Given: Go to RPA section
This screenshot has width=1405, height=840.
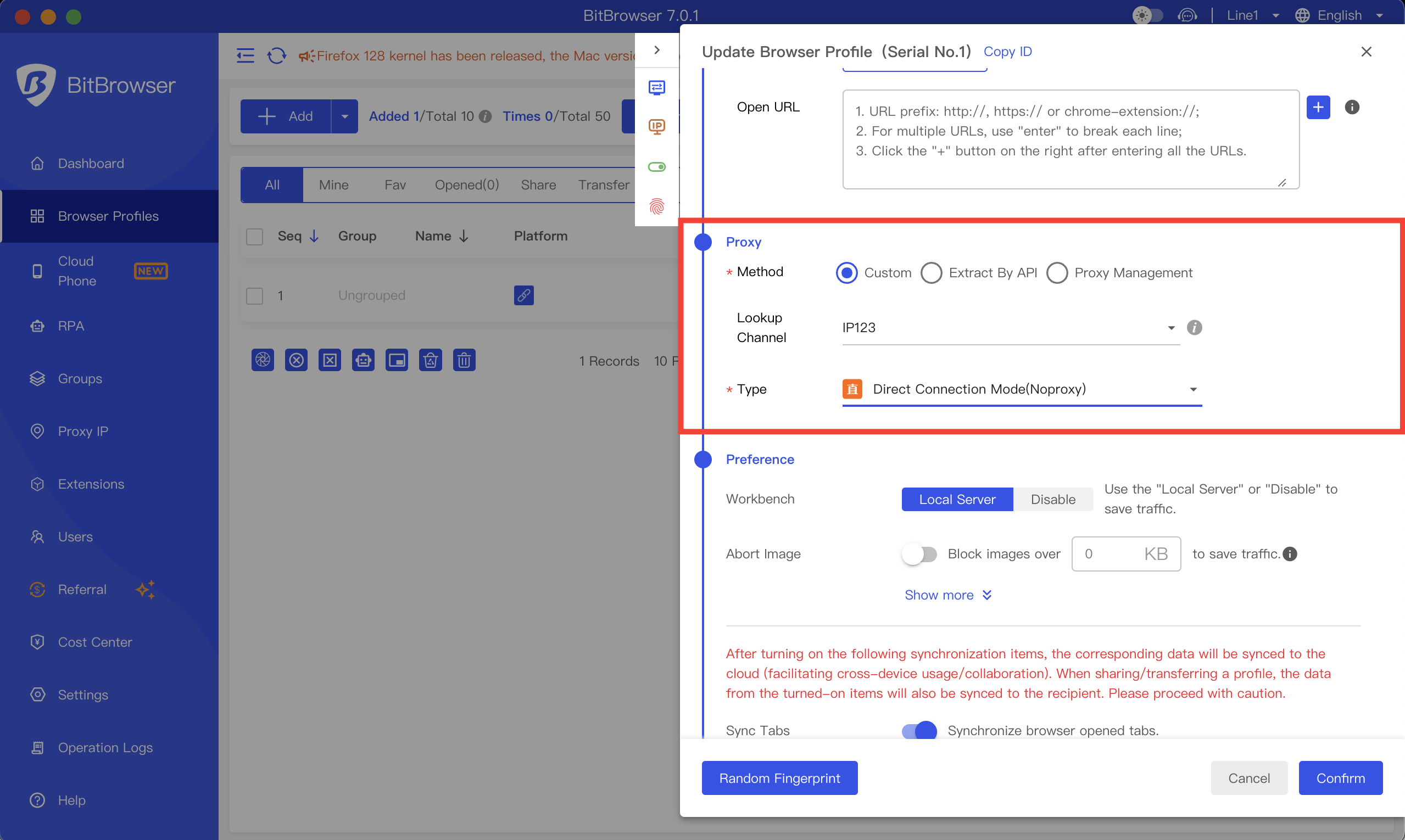Looking at the screenshot, I should point(109,326).
